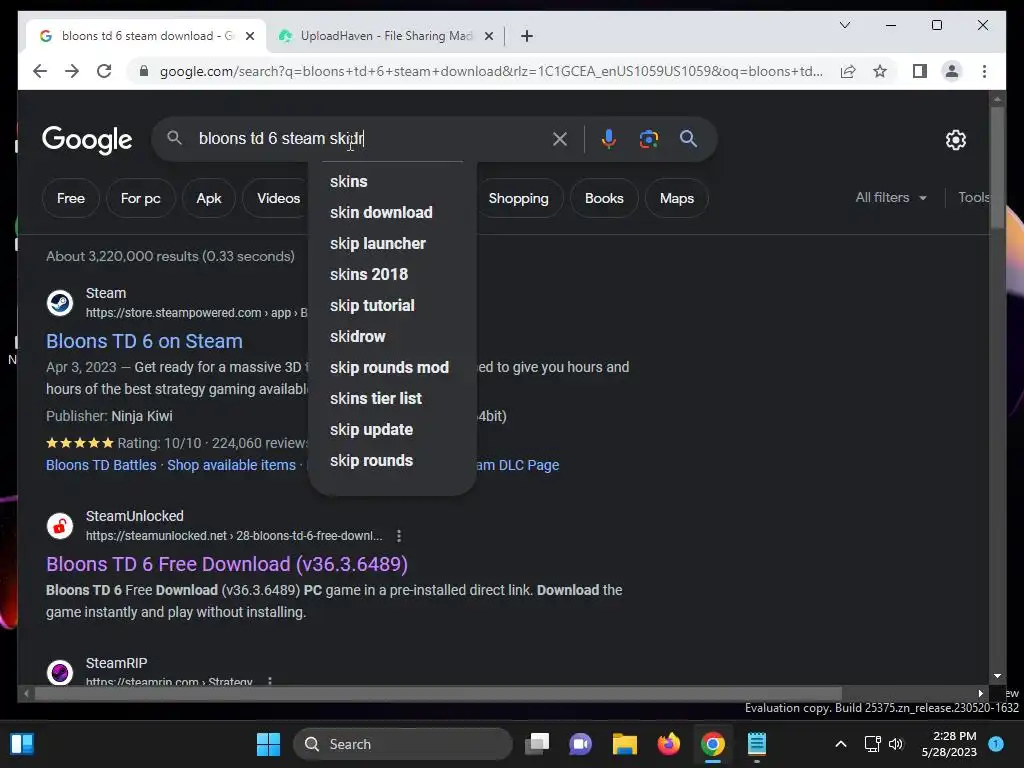
Task: Switch to Maps results
Action: coord(677,199)
